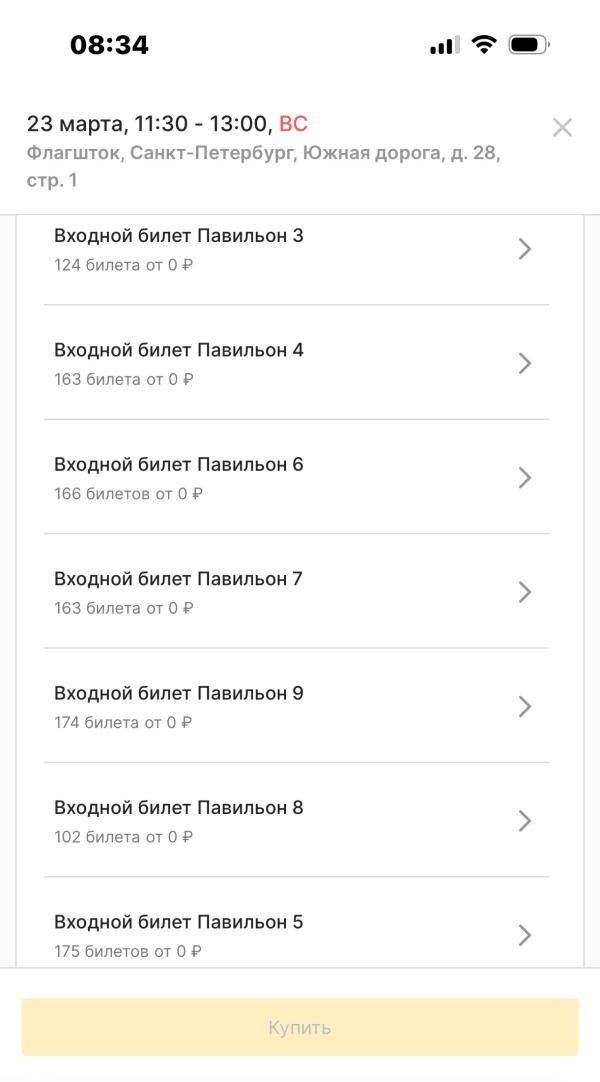600x1082 pixels.
Task: Select Входной билет Павильон 7 entry
Action: (179, 579)
